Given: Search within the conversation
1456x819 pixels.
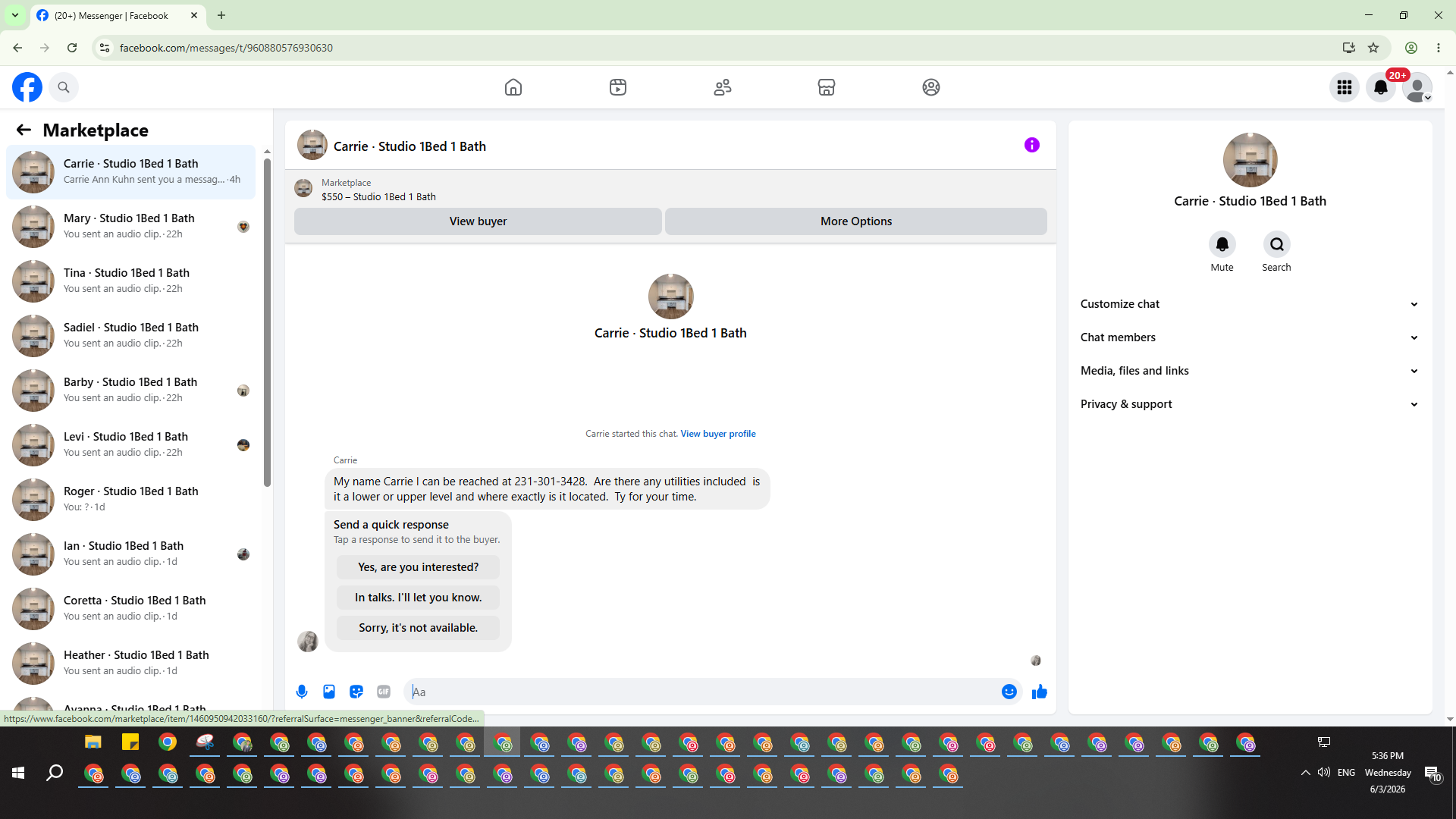Looking at the screenshot, I should click(1276, 244).
